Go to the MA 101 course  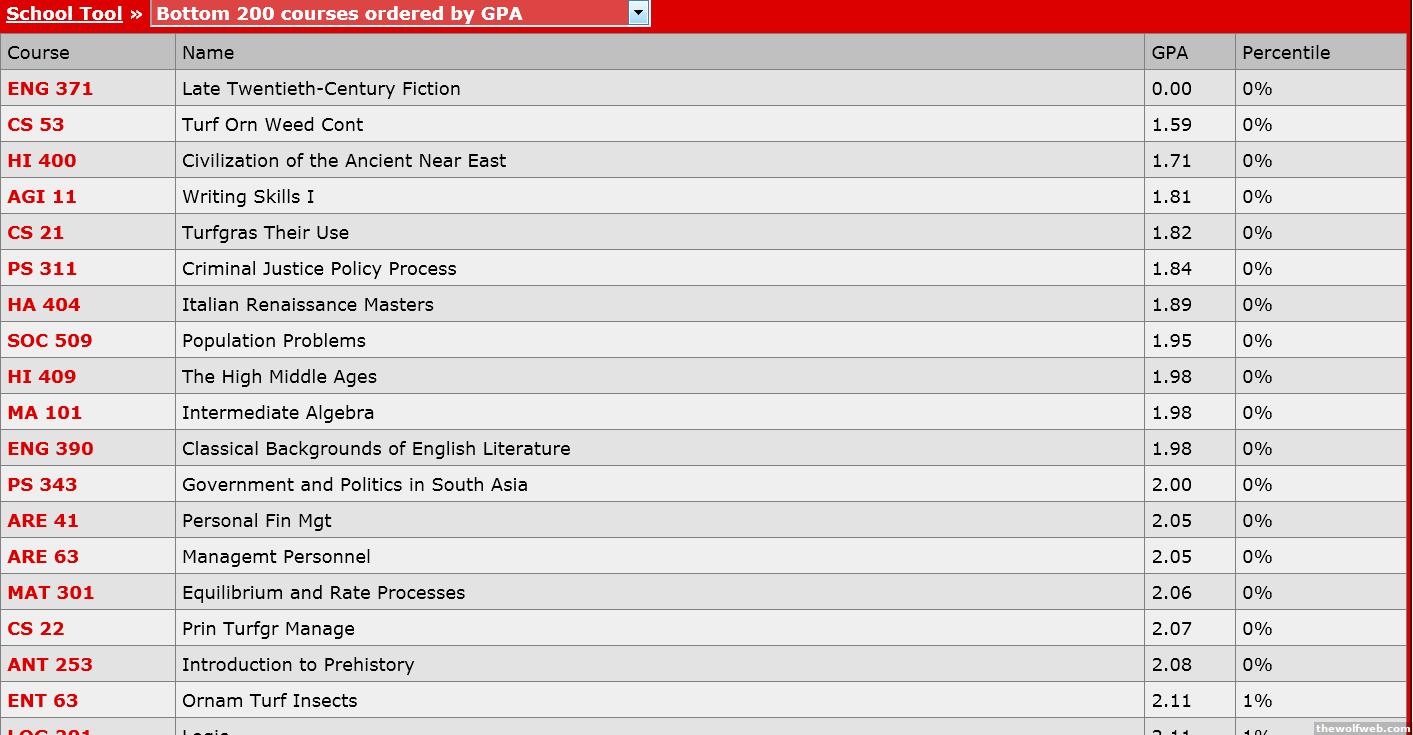(x=45, y=412)
